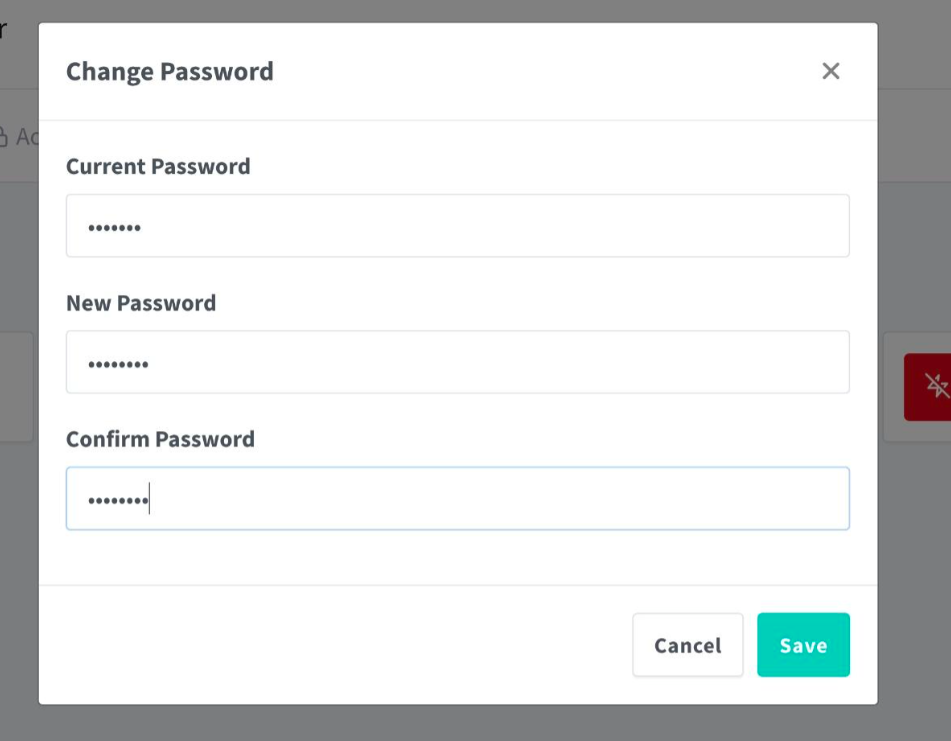Click the Current Password label
Viewport: 951px width, 741px height.
coord(158,166)
